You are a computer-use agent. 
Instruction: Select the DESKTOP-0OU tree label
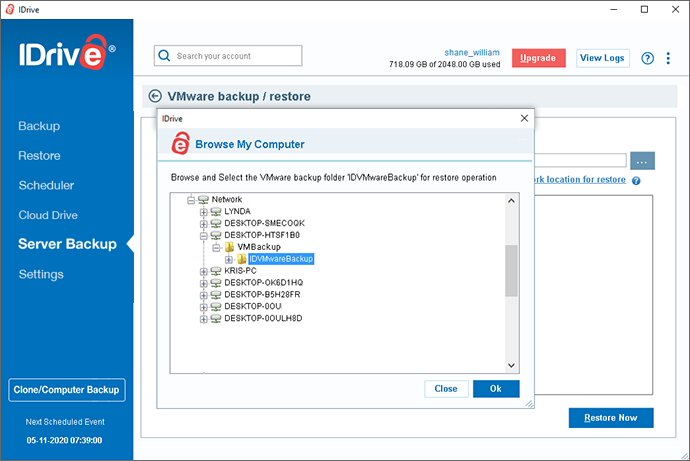click(253, 306)
